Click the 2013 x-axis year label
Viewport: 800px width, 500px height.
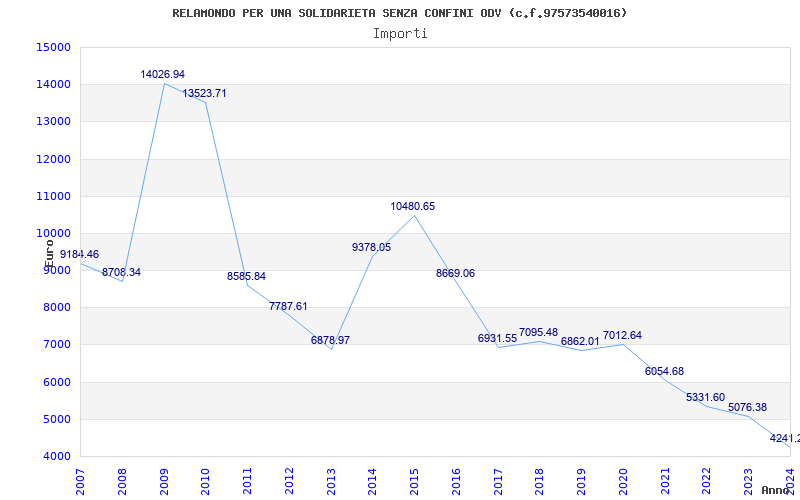(x=331, y=482)
